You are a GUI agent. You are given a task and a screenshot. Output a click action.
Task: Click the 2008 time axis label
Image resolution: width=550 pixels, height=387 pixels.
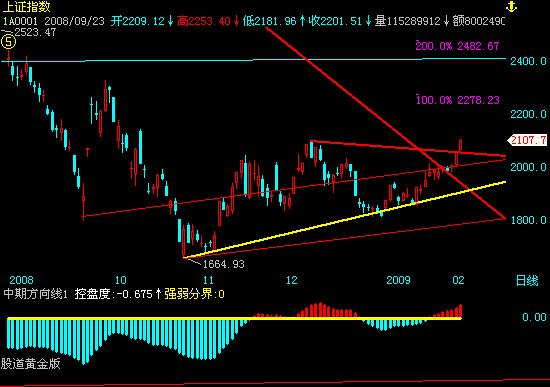[21, 280]
